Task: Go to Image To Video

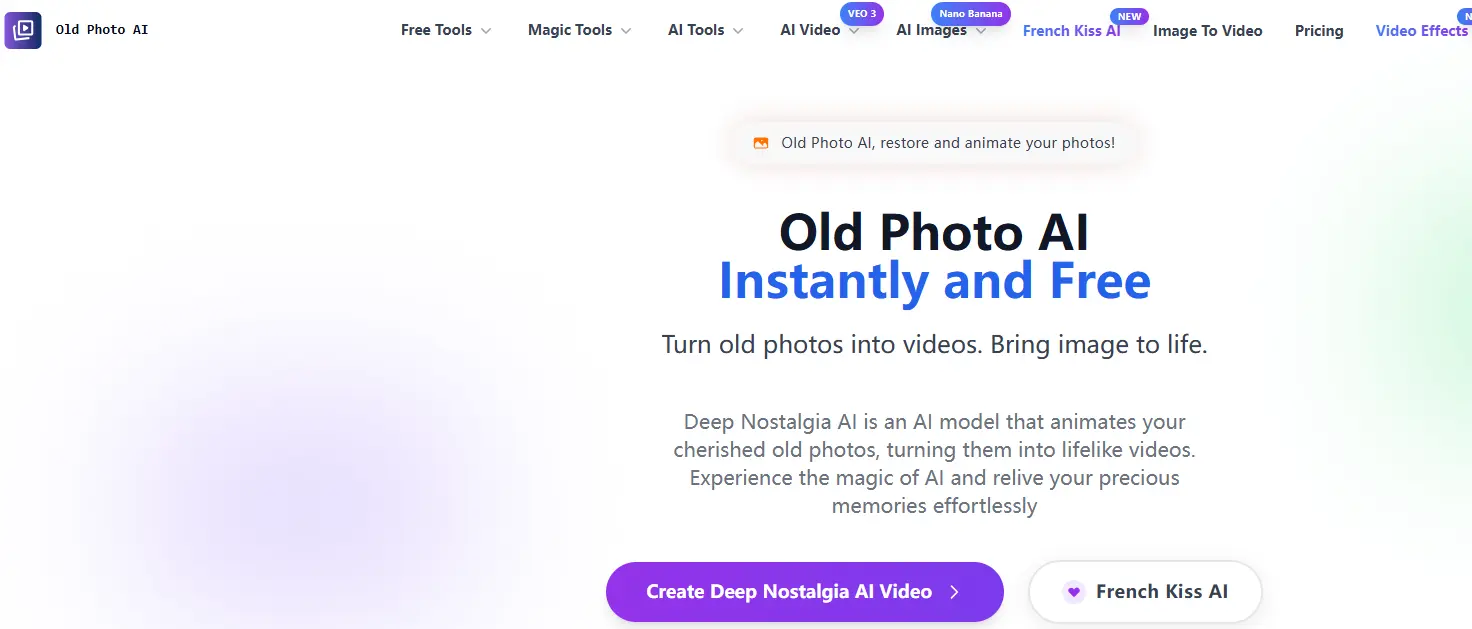Action: pos(1207,31)
